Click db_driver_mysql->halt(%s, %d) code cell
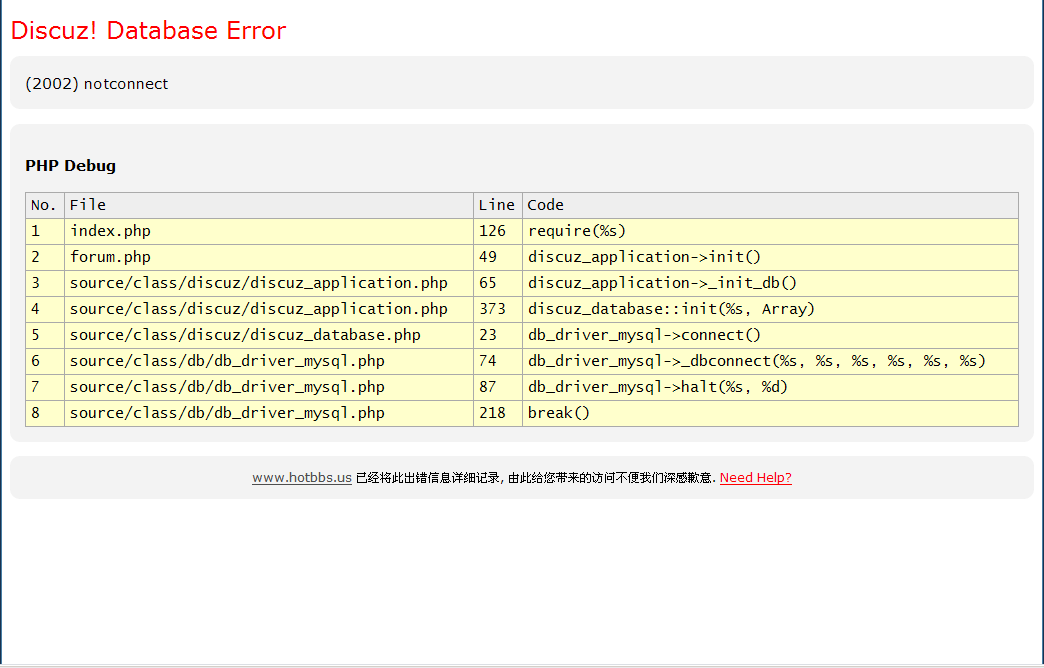The height and width of the screenshot is (668, 1044). coord(770,387)
